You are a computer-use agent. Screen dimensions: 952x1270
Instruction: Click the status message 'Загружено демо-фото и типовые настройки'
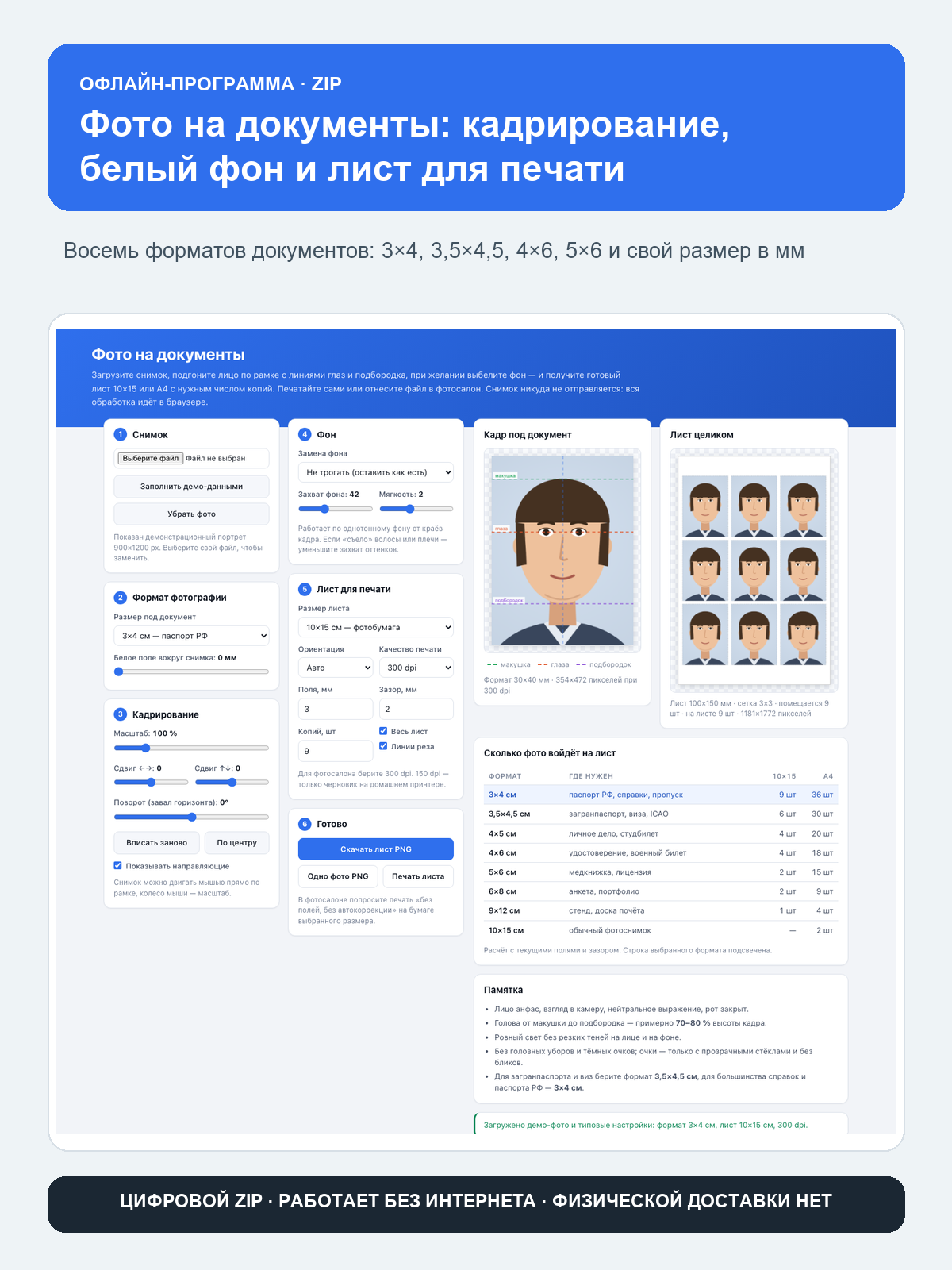pos(646,1125)
